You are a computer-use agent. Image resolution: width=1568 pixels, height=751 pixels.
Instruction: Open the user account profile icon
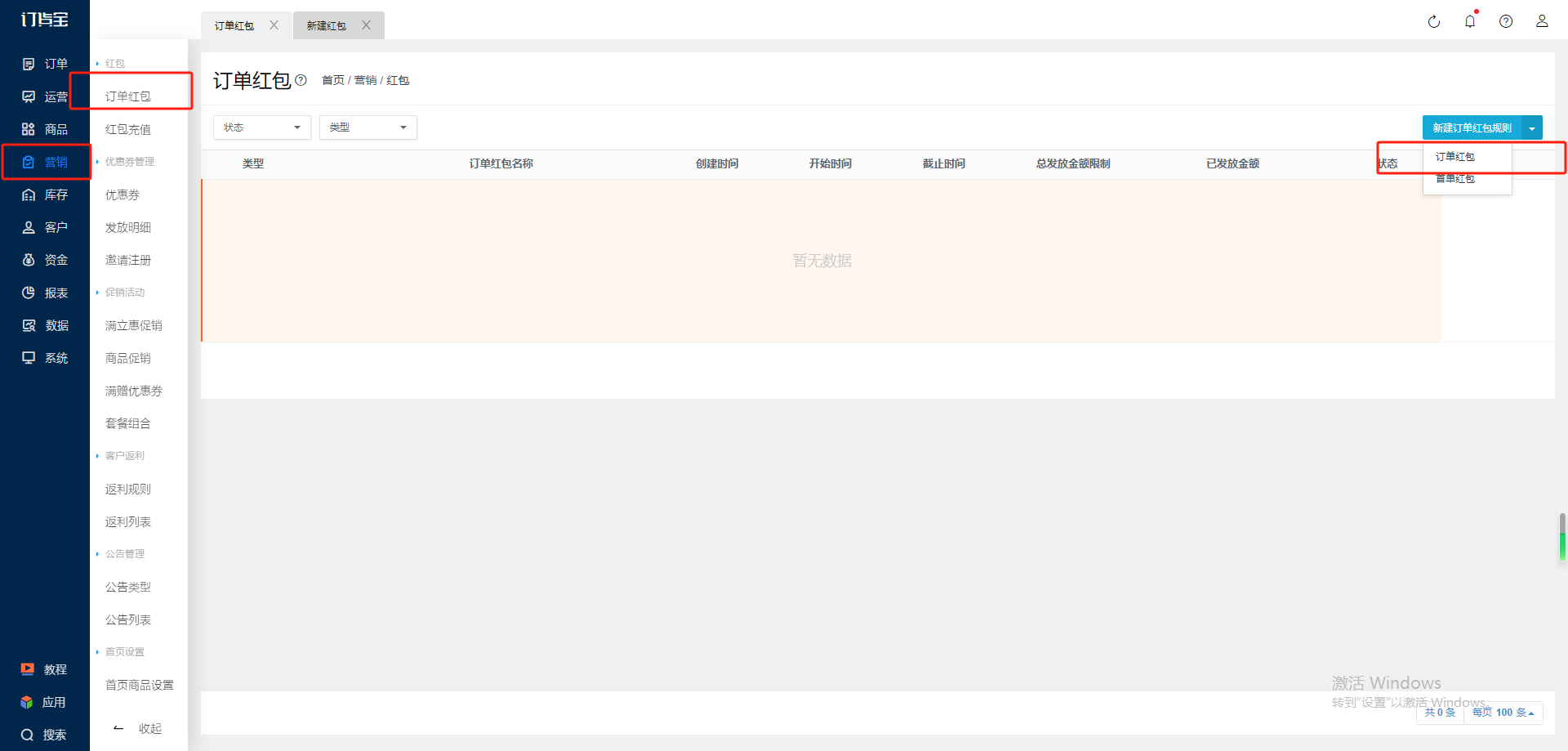1542,22
